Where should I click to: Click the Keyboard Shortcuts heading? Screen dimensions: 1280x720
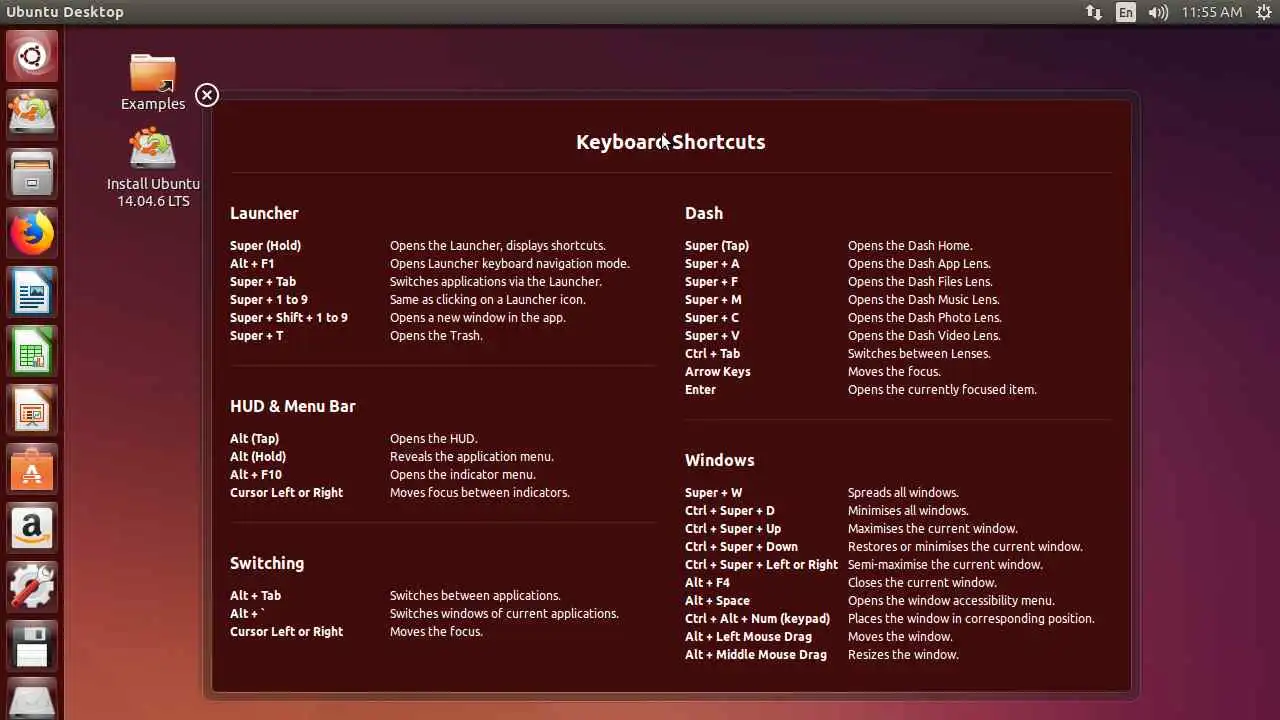point(671,142)
